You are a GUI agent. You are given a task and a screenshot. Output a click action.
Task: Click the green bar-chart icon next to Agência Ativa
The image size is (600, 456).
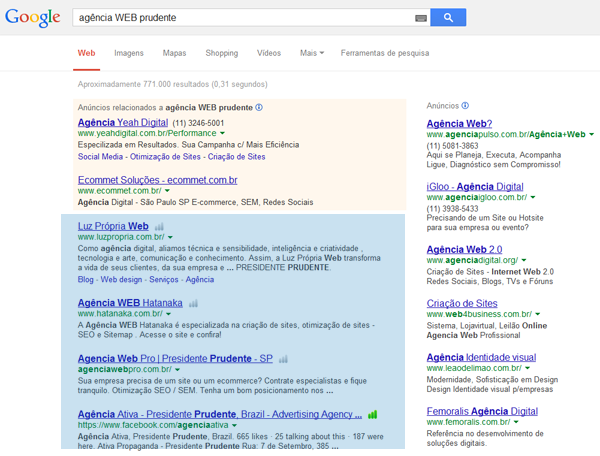pos(372,415)
